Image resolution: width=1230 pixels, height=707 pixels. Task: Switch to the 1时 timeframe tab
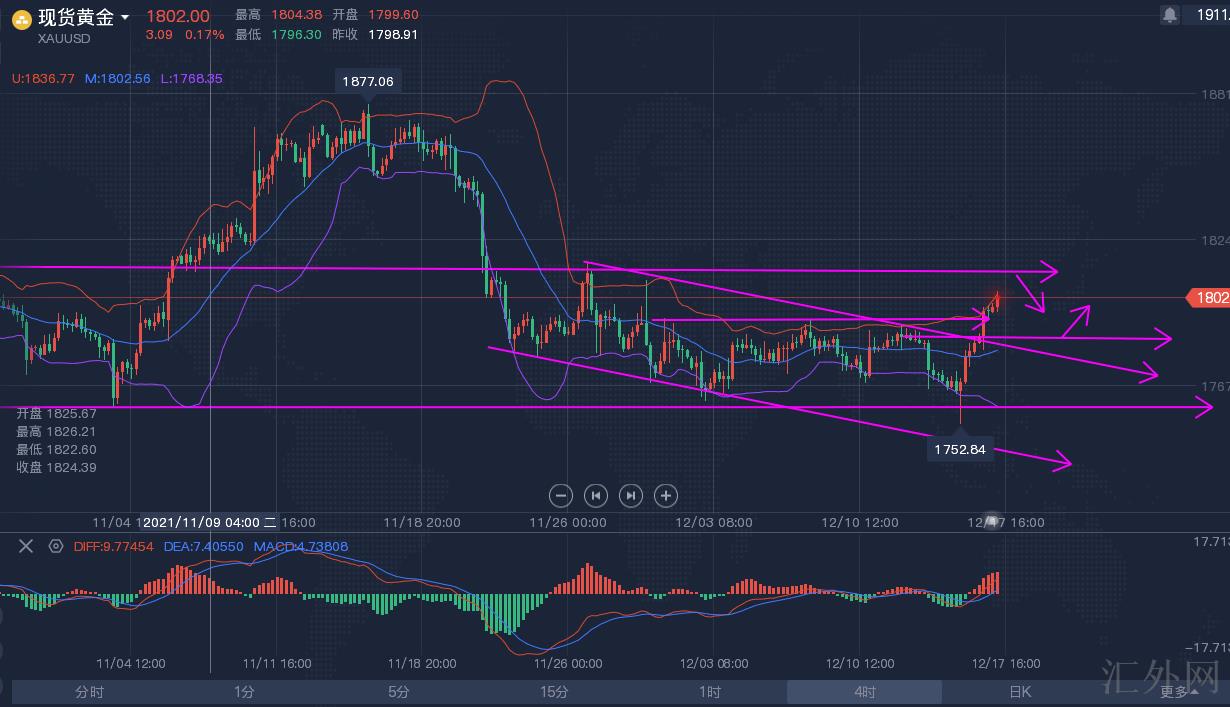click(x=709, y=692)
